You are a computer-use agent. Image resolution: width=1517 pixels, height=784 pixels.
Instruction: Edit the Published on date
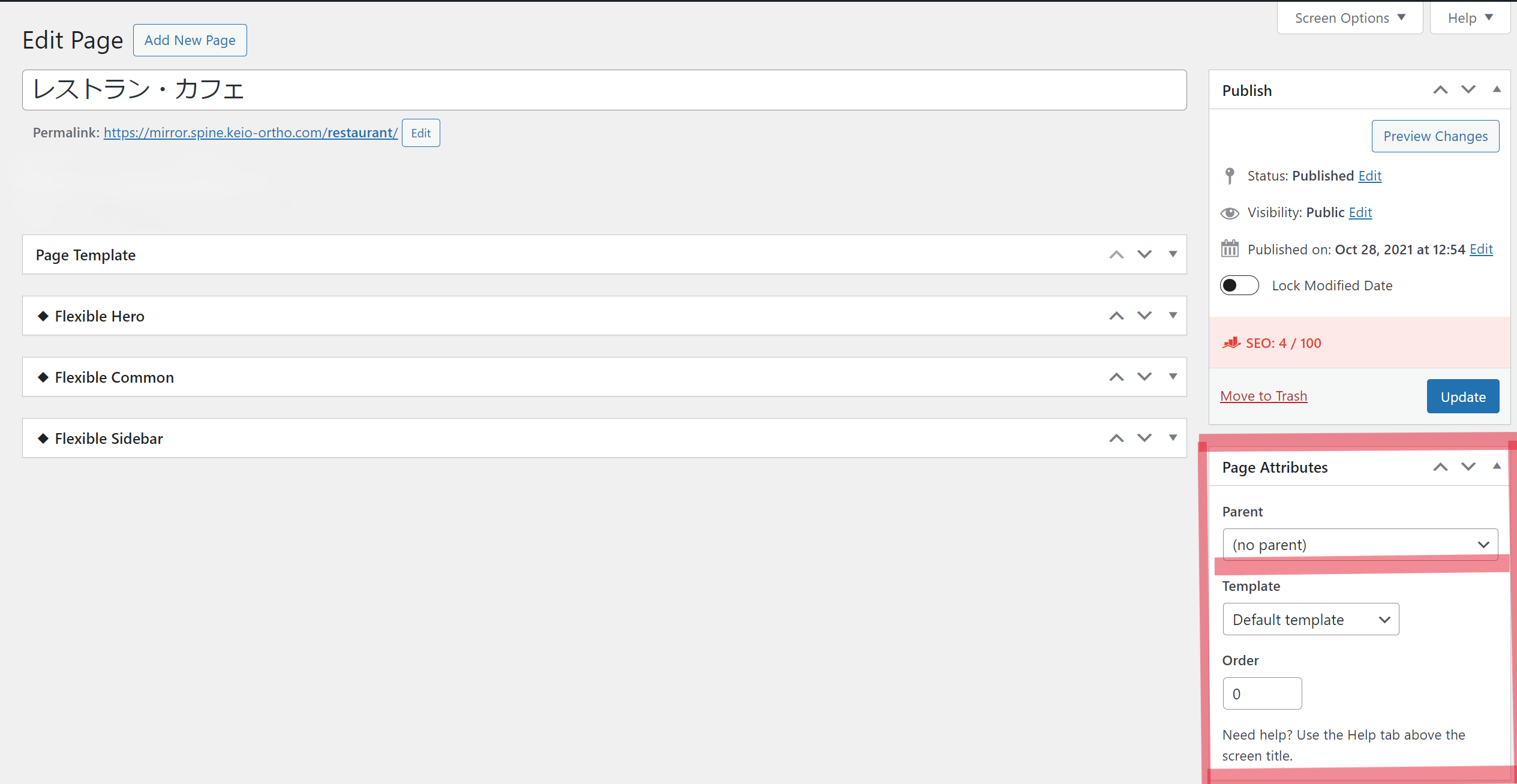pos(1481,249)
